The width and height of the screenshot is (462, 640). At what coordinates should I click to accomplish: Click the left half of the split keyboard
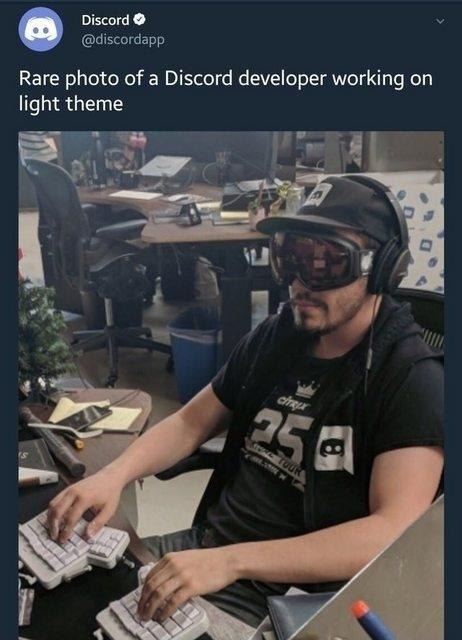[x=71, y=548]
